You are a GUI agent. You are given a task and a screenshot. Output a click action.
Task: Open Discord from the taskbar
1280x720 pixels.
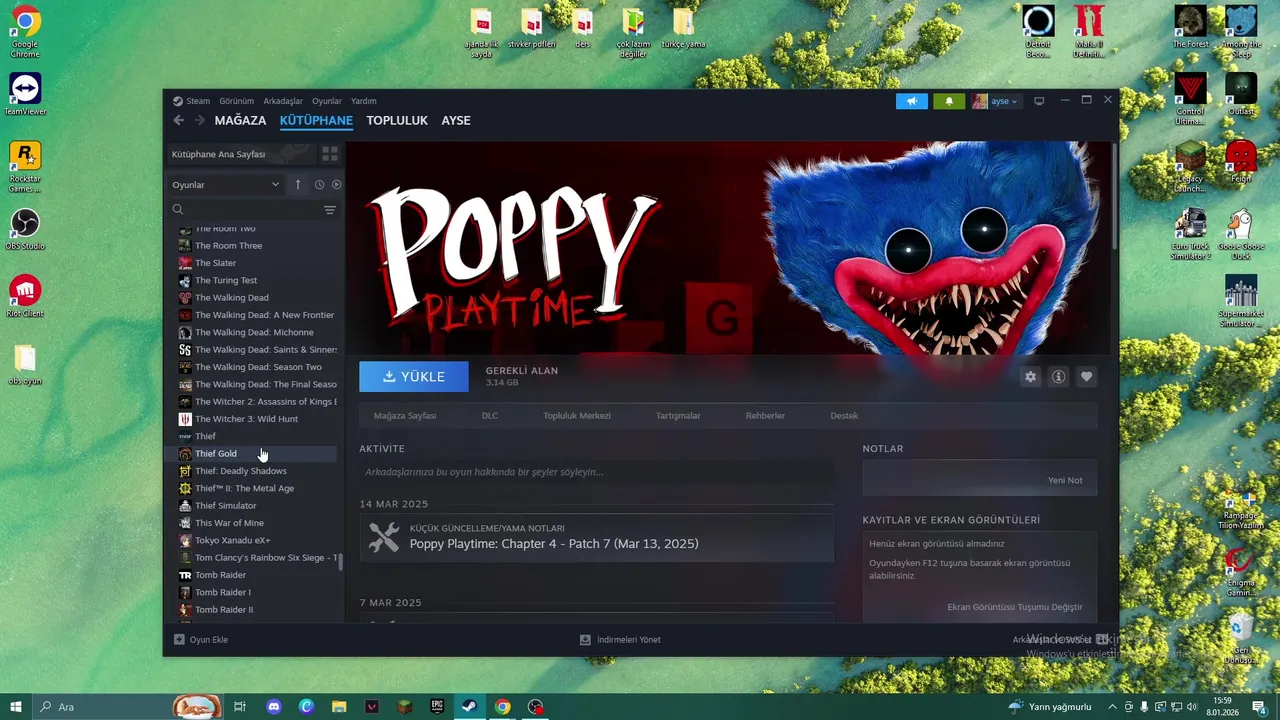coord(274,707)
